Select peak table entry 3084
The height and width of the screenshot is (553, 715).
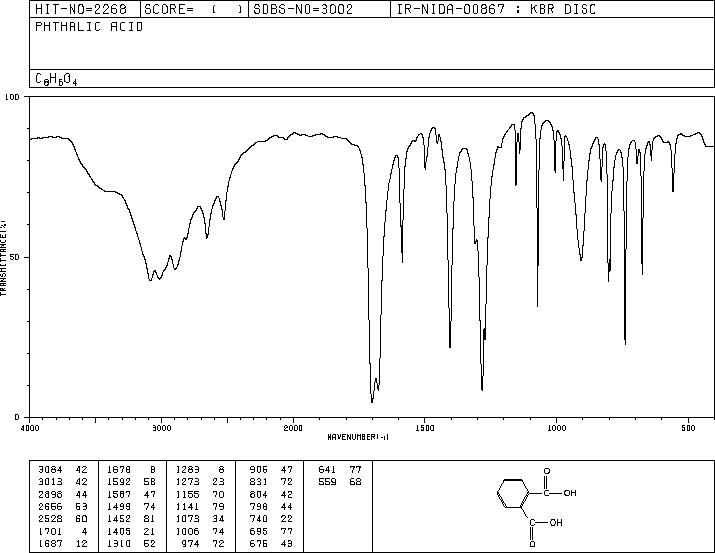click(50, 470)
